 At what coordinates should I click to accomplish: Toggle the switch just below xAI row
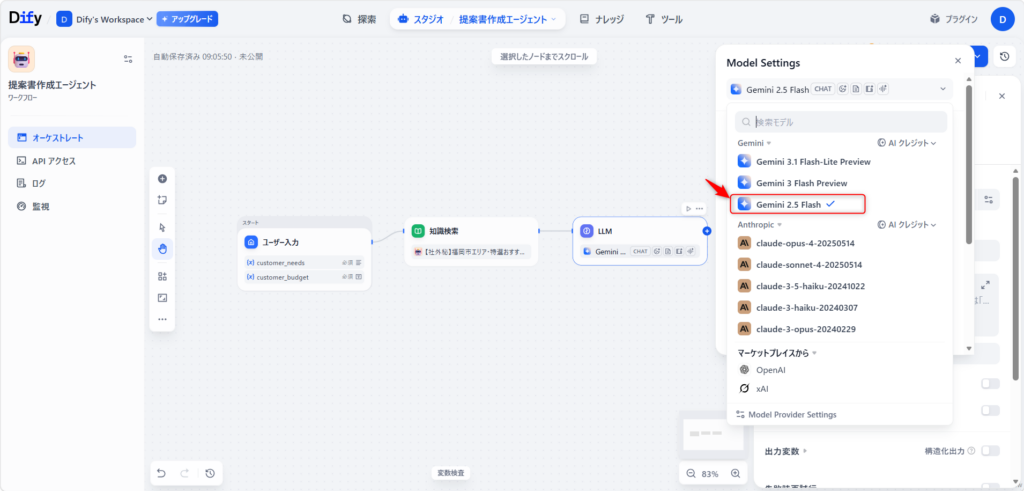(x=989, y=410)
